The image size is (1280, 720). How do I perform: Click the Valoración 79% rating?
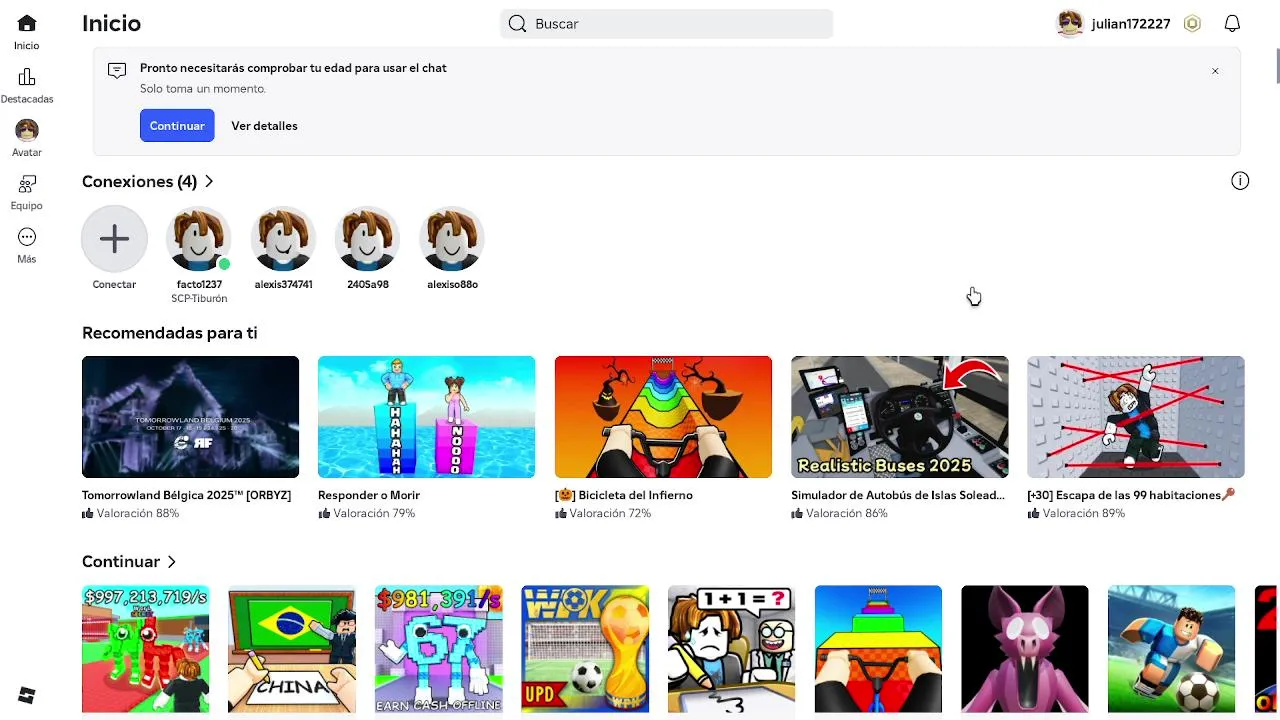(x=367, y=513)
